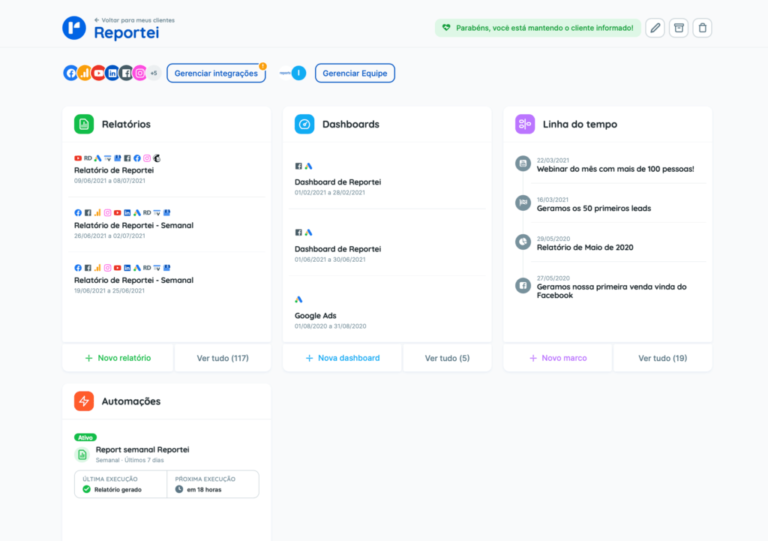768x541 pixels.
Task: Click the Reportei client title
Action: [126, 32]
